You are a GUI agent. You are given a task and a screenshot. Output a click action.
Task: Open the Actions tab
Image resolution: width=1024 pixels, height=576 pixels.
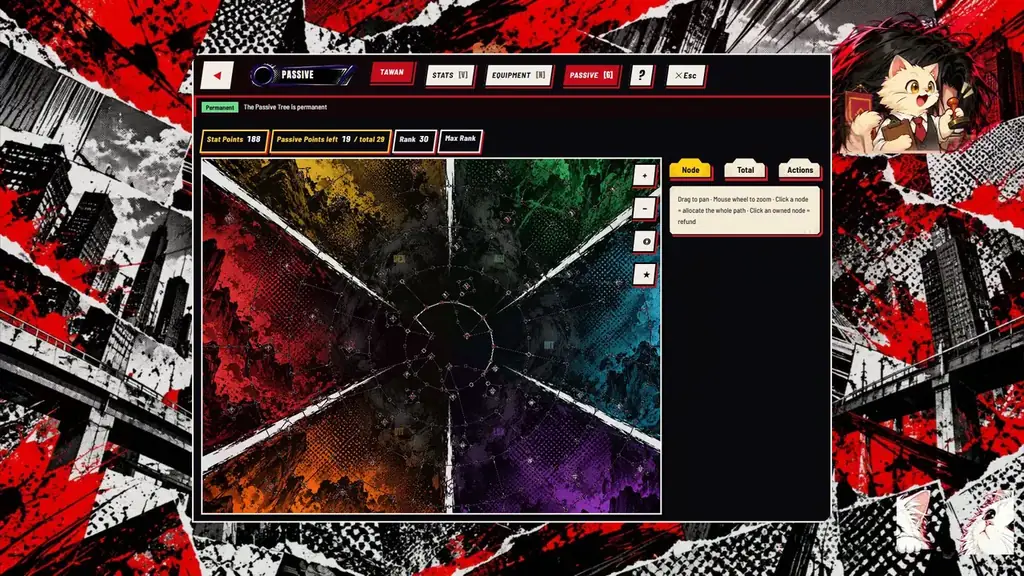pos(800,170)
